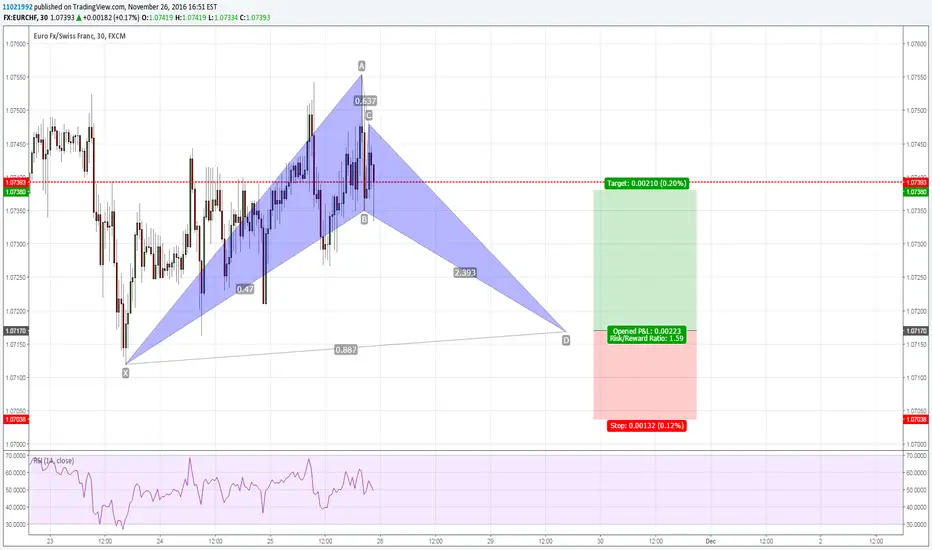Click the 2.393 ratio label
The height and width of the screenshot is (550, 932).
click(x=465, y=272)
